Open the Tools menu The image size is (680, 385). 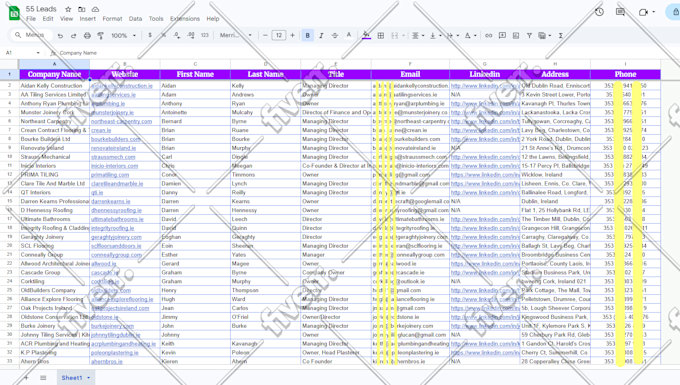tap(156, 19)
